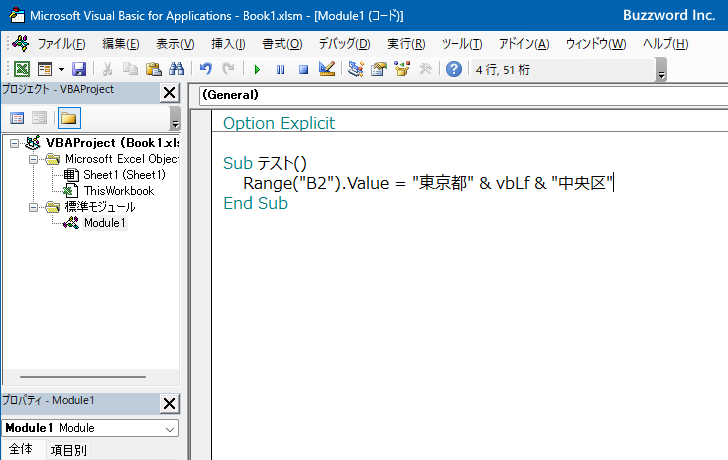Click the VBA menu bar app icon

point(21,44)
